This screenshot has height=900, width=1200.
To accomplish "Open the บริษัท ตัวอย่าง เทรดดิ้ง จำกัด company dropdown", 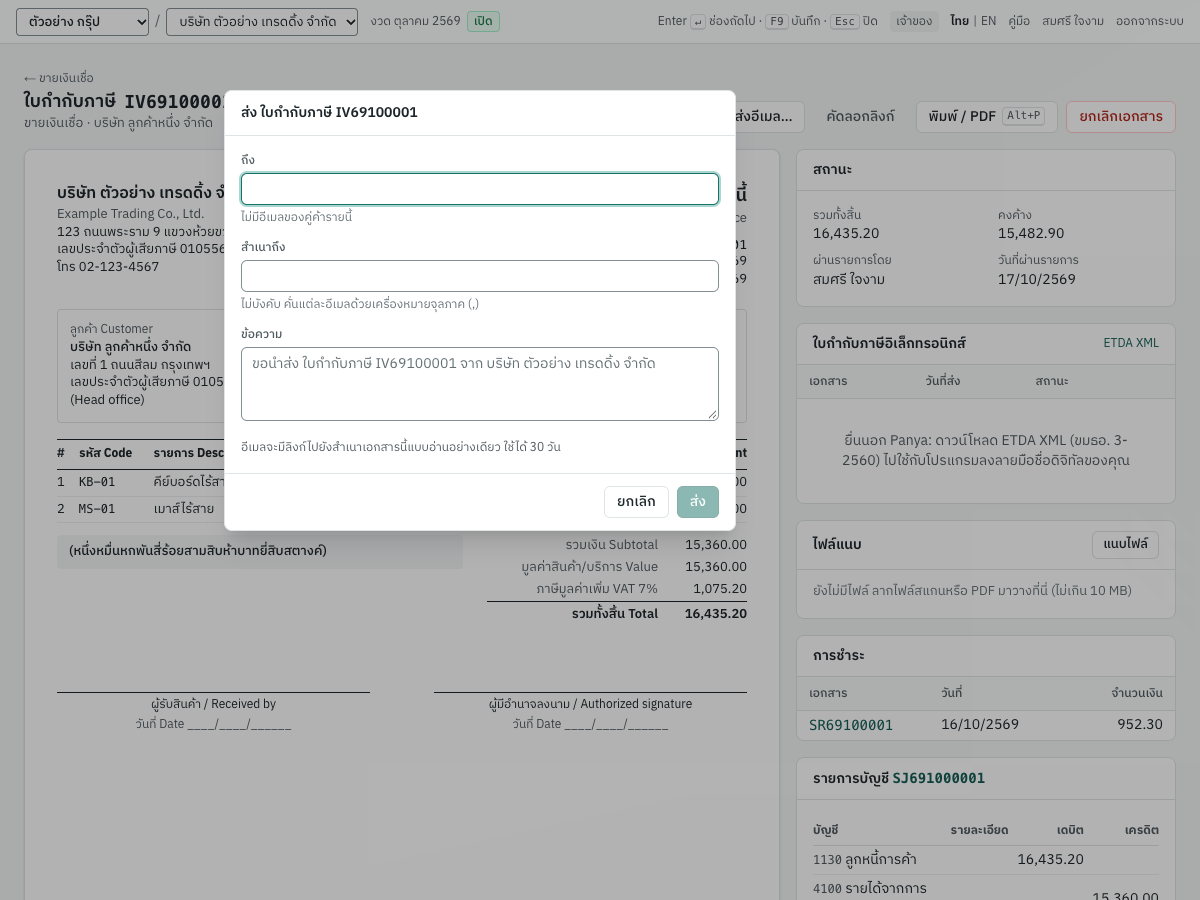I will [x=262, y=21].
